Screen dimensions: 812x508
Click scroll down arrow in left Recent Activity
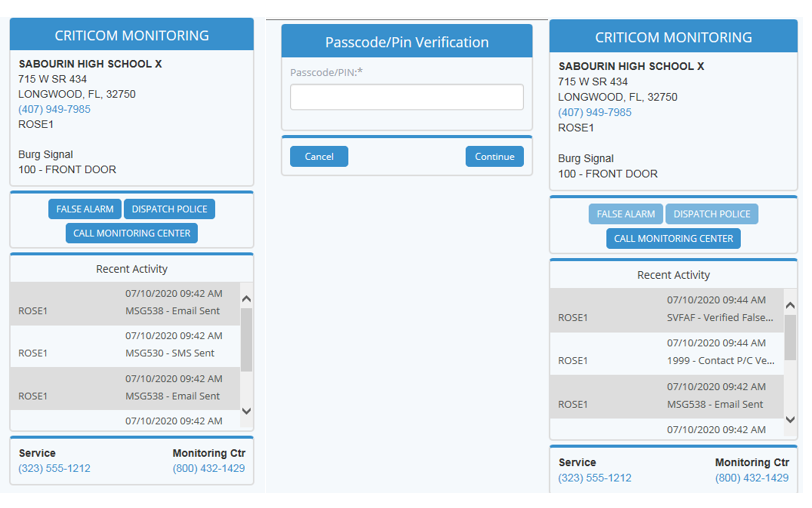point(246,411)
